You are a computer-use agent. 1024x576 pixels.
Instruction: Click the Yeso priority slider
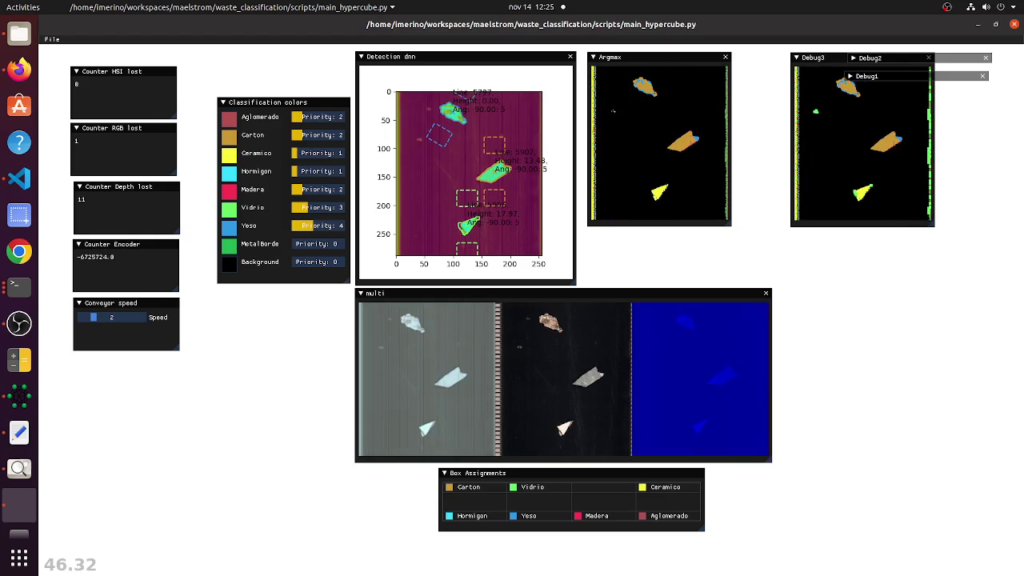coord(317,226)
